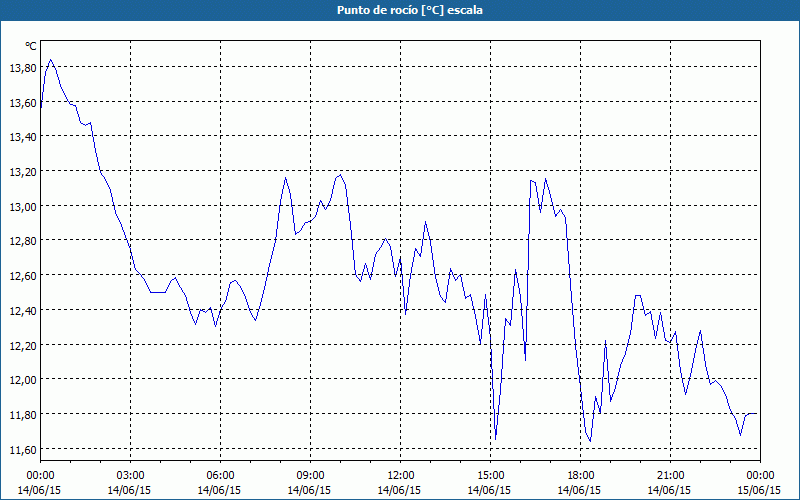The image size is (800, 500).
Task: Click the 13,20 y-axis label
Action: pos(23,172)
